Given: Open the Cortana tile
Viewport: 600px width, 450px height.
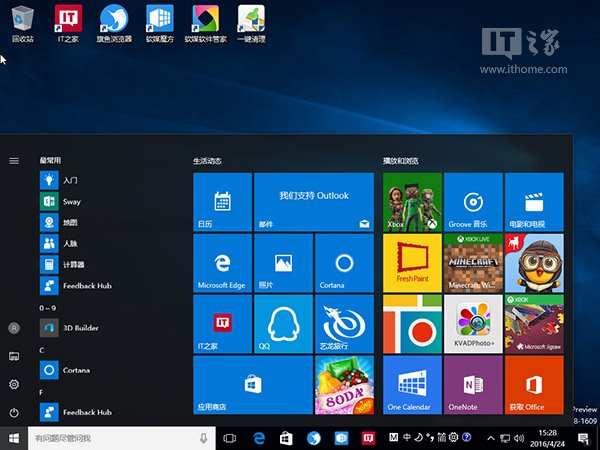Looking at the screenshot, I should [344, 263].
